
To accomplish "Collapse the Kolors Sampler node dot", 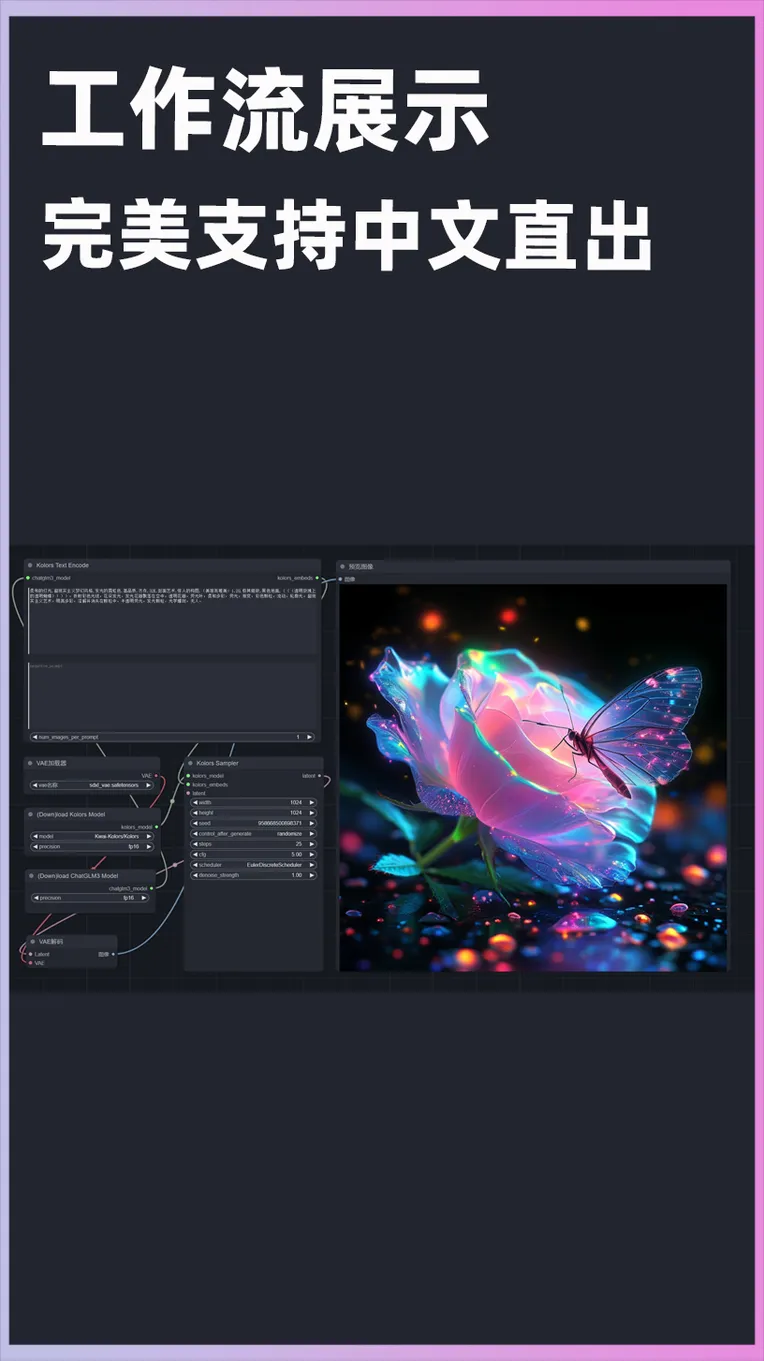I will (189, 763).
